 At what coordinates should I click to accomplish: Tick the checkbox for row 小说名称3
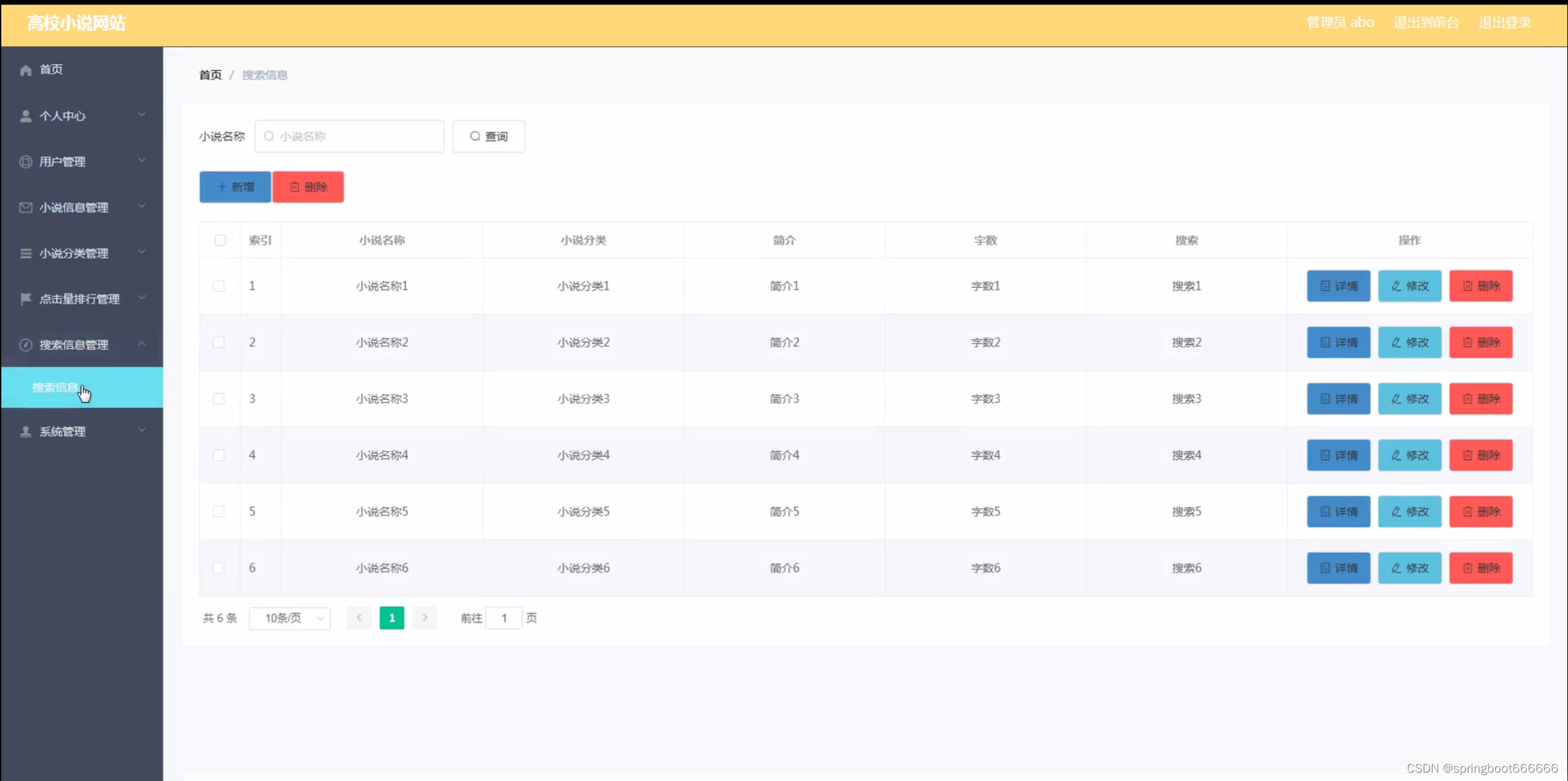(219, 399)
